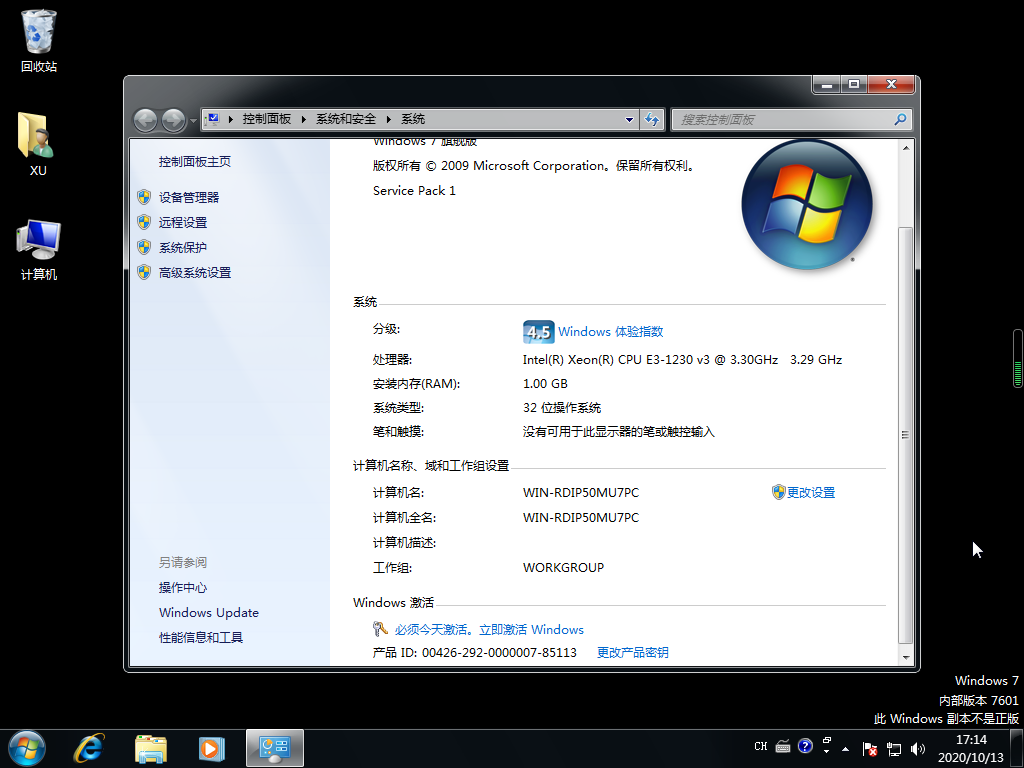Viewport: 1024px width, 768px height.
Task: Click 系统和安全 in the breadcrumb path
Action: pos(346,119)
